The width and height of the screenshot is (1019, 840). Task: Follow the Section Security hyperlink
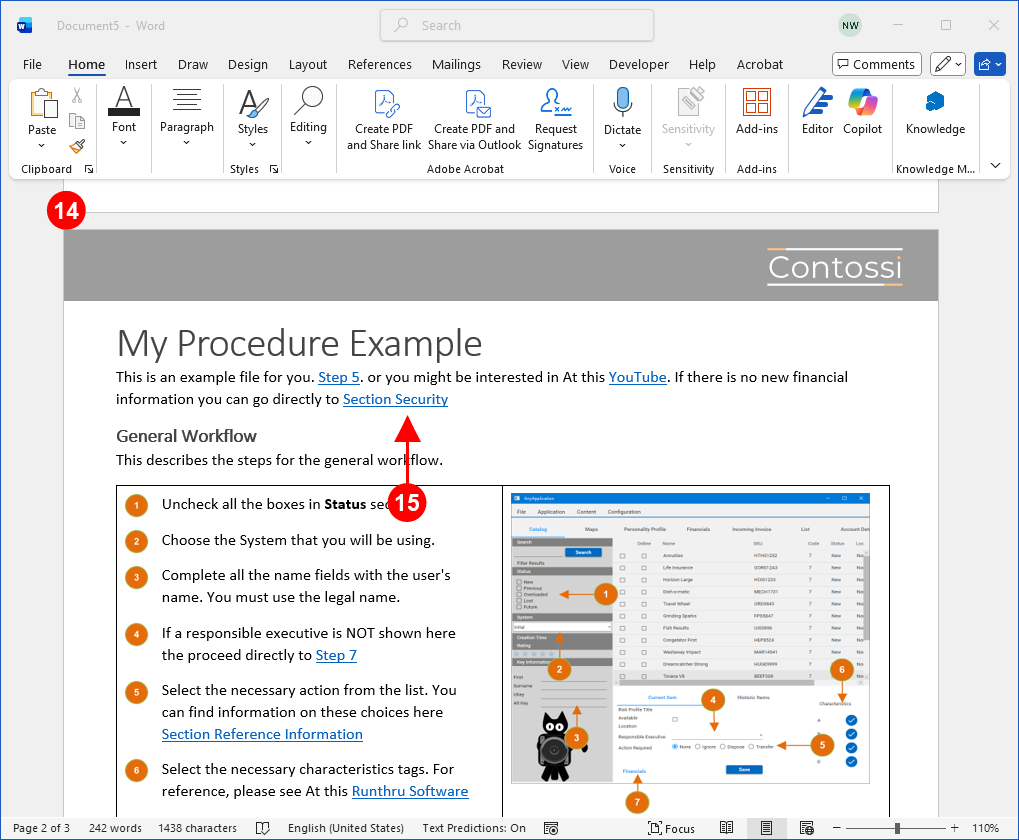395,399
